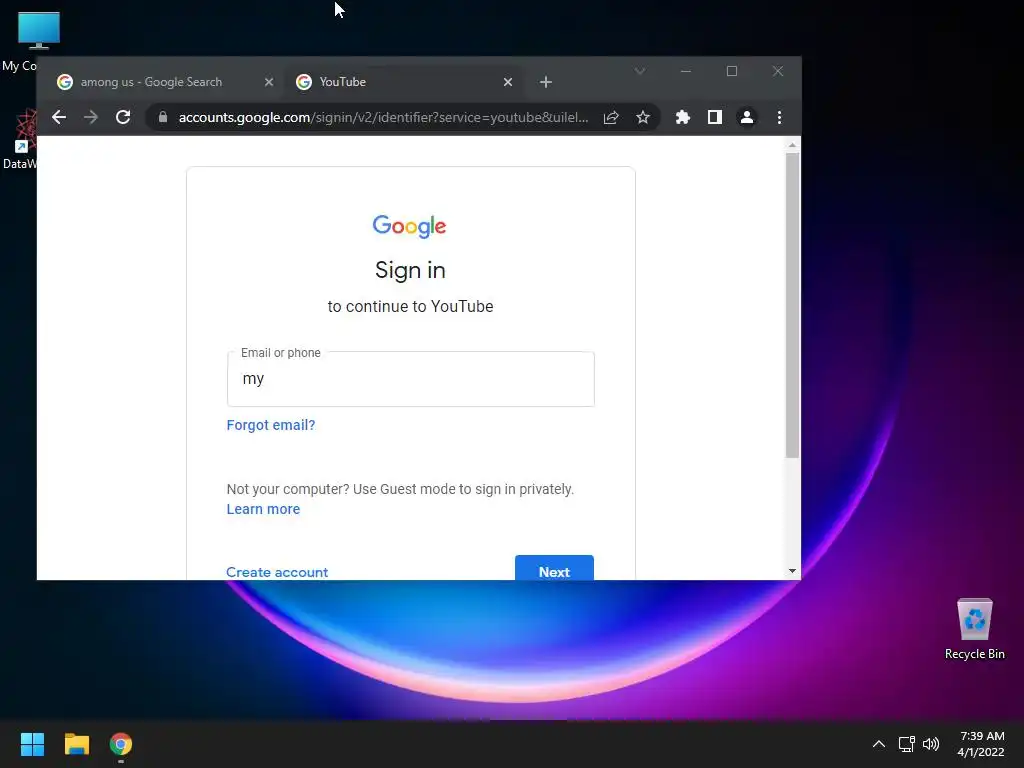The height and width of the screenshot is (768, 1024).
Task: Open the volume control in the tray
Action: pyautogui.click(x=931, y=744)
